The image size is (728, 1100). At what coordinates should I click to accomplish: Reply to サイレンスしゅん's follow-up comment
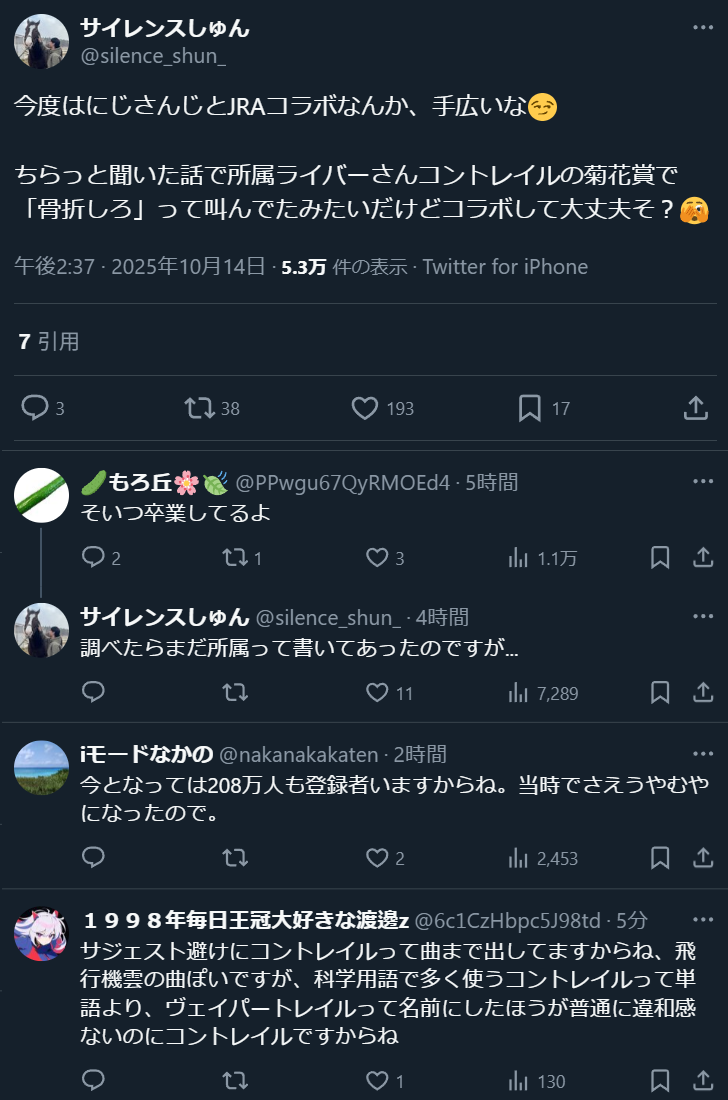coord(93,692)
